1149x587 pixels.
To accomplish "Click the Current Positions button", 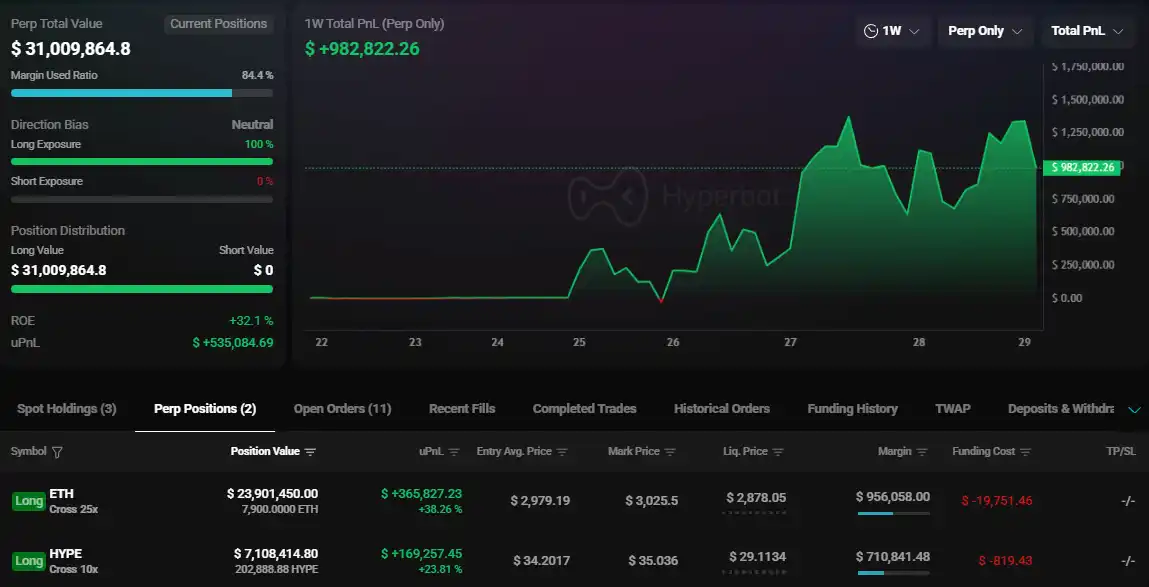I will (219, 23).
